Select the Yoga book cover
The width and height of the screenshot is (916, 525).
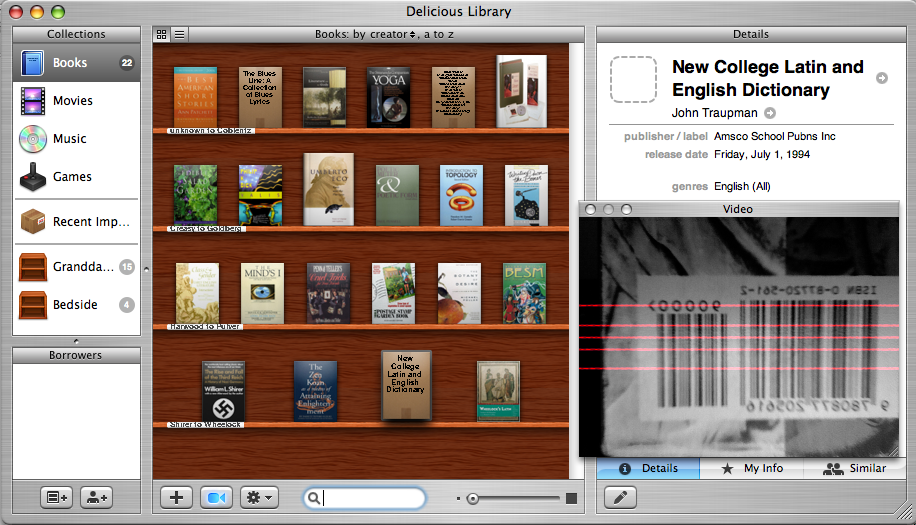pos(388,98)
